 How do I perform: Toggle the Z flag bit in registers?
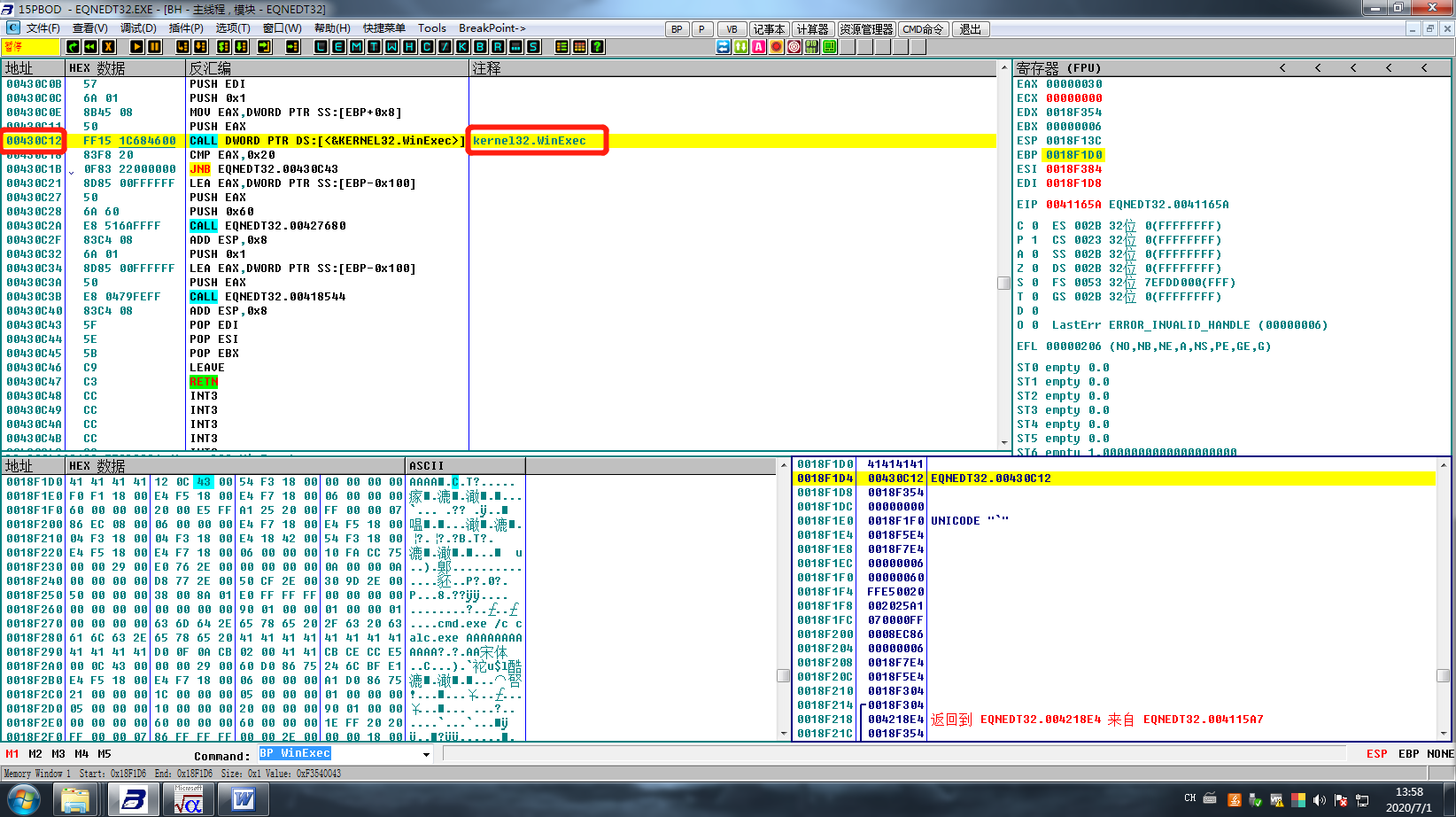[1034, 268]
